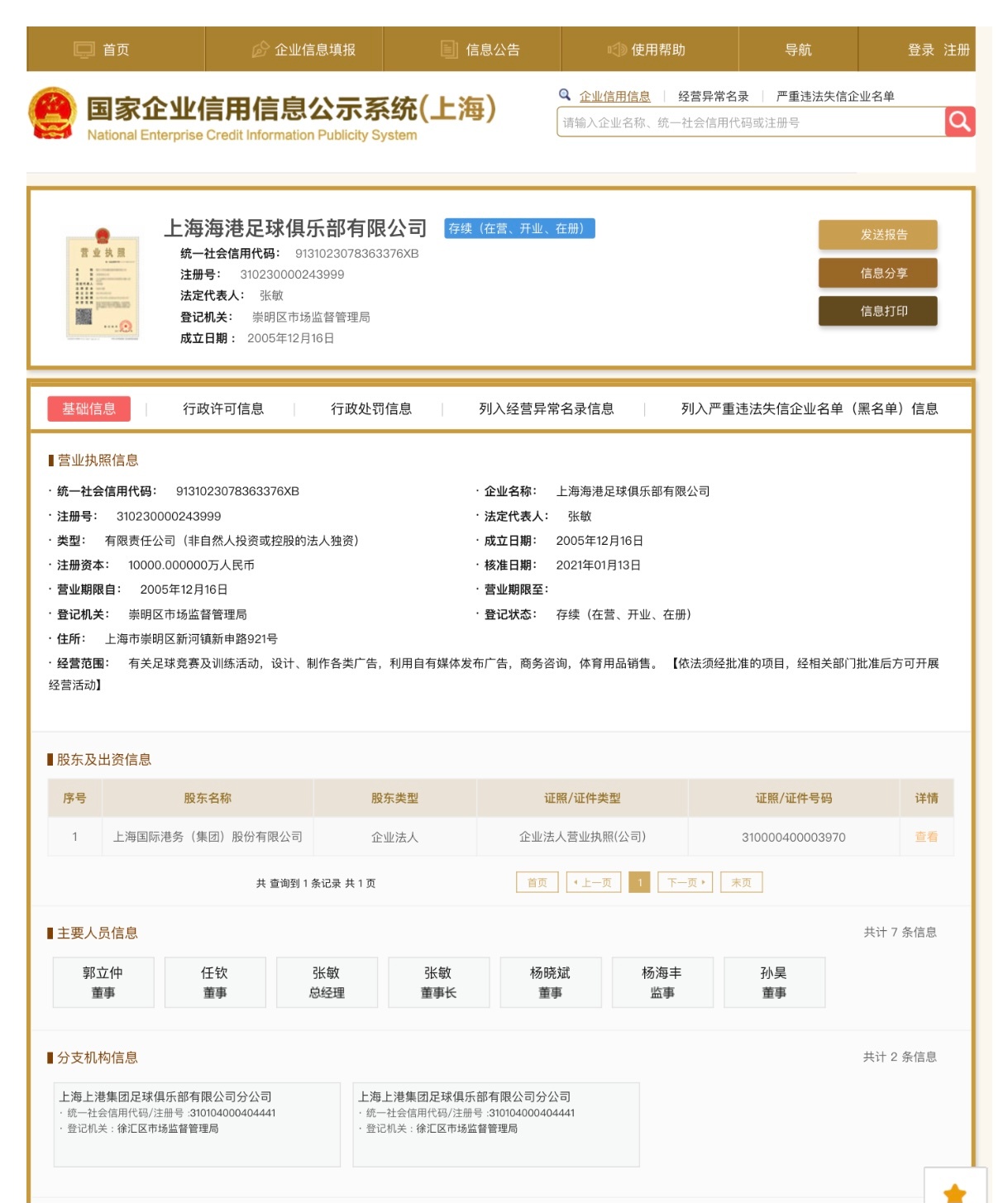Click the 首页 pagination button
This screenshot has height=1203, width=1008.
[537, 882]
